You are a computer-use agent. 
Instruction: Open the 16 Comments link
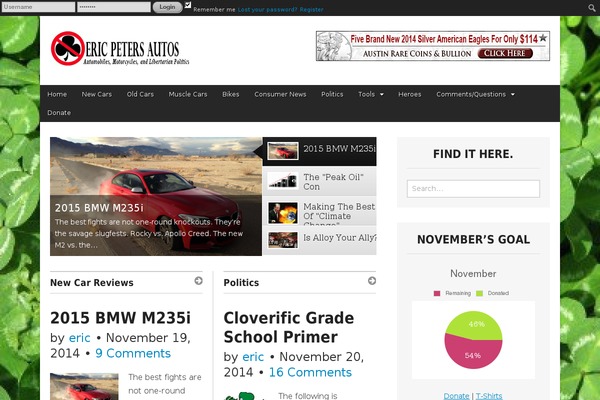point(310,372)
